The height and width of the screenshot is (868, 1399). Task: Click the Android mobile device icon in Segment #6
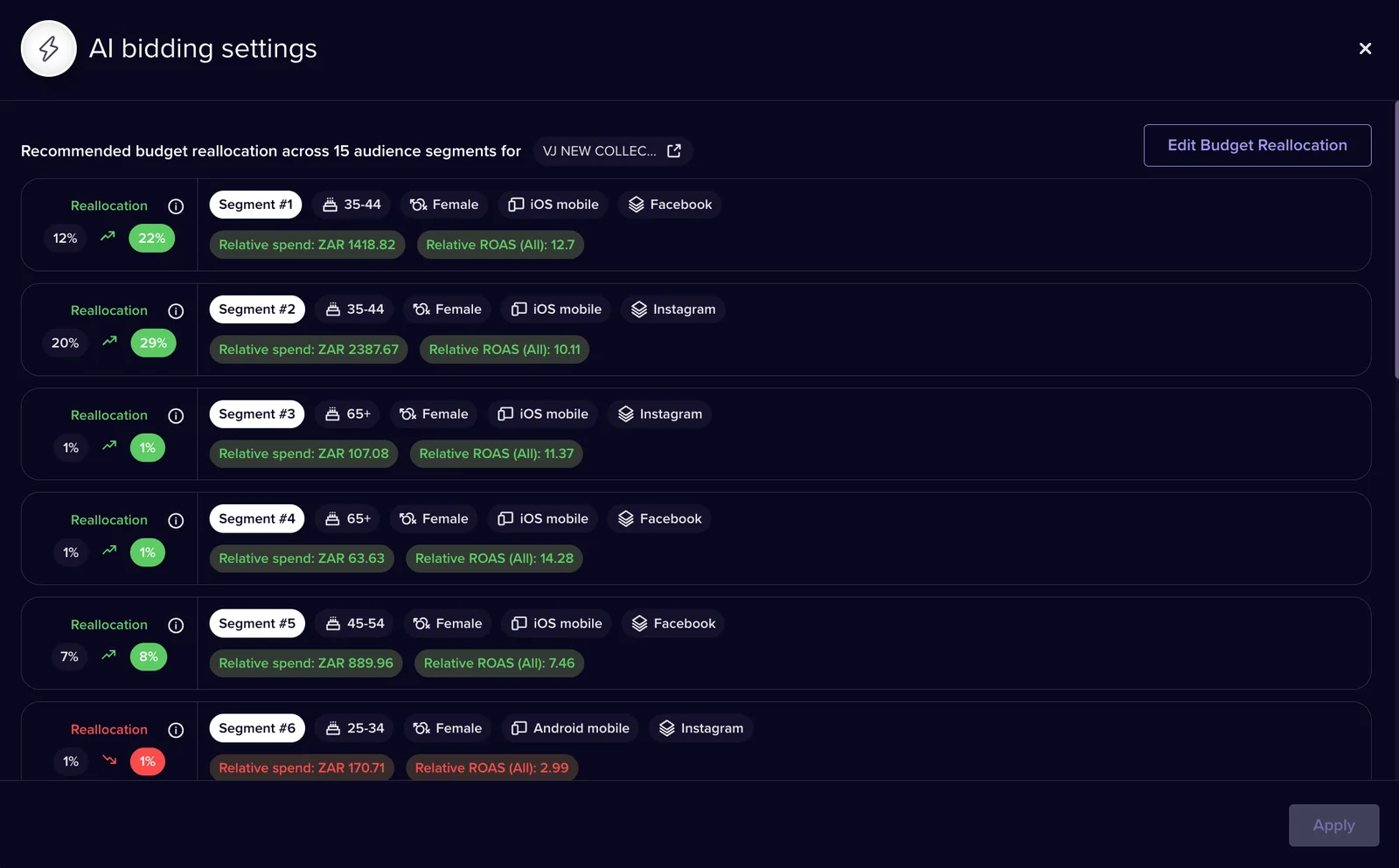[519, 728]
